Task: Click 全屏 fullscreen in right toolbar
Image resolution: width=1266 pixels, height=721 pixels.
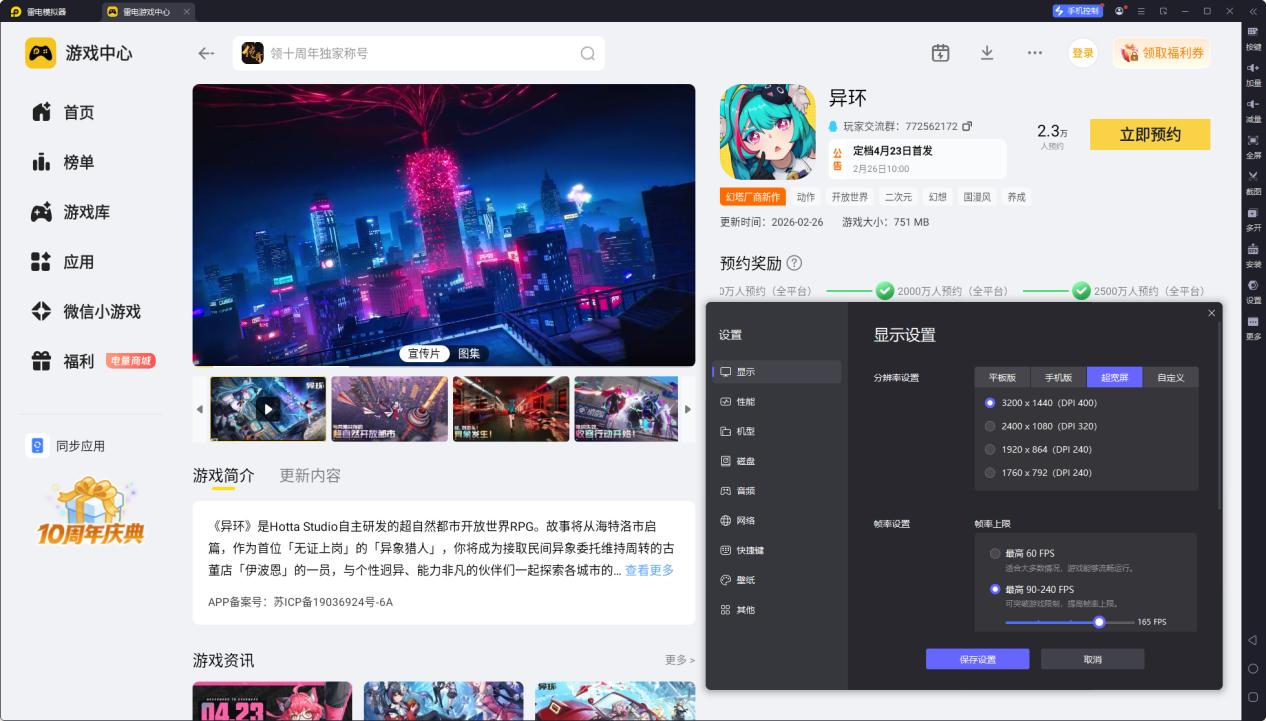Action: click(x=1253, y=146)
